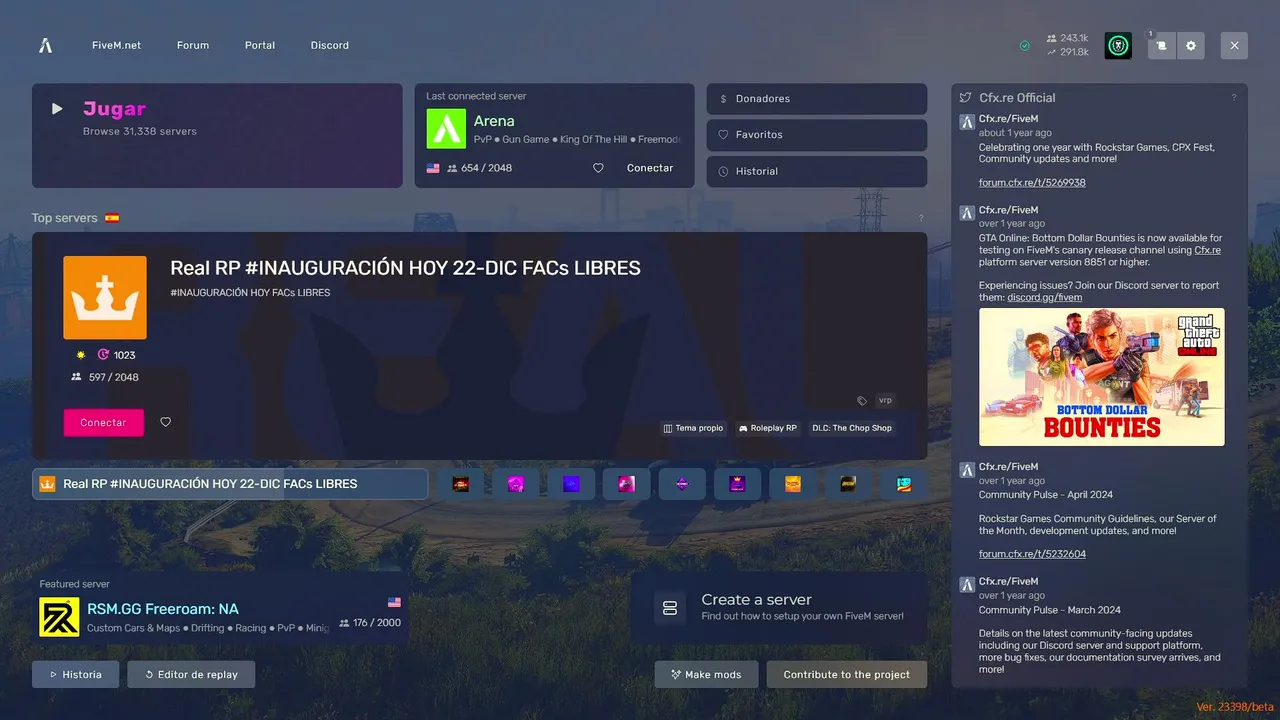Open discord.gg/fivem link
Image resolution: width=1280 pixels, height=720 pixels.
pyautogui.click(x=1044, y=297)
